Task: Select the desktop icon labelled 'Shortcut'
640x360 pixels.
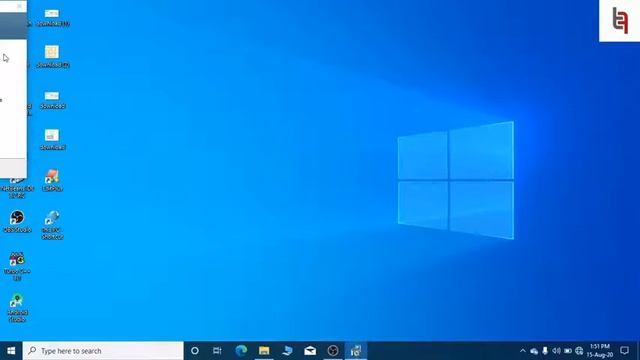Action: pyautogui.click(x=52, y=224)
